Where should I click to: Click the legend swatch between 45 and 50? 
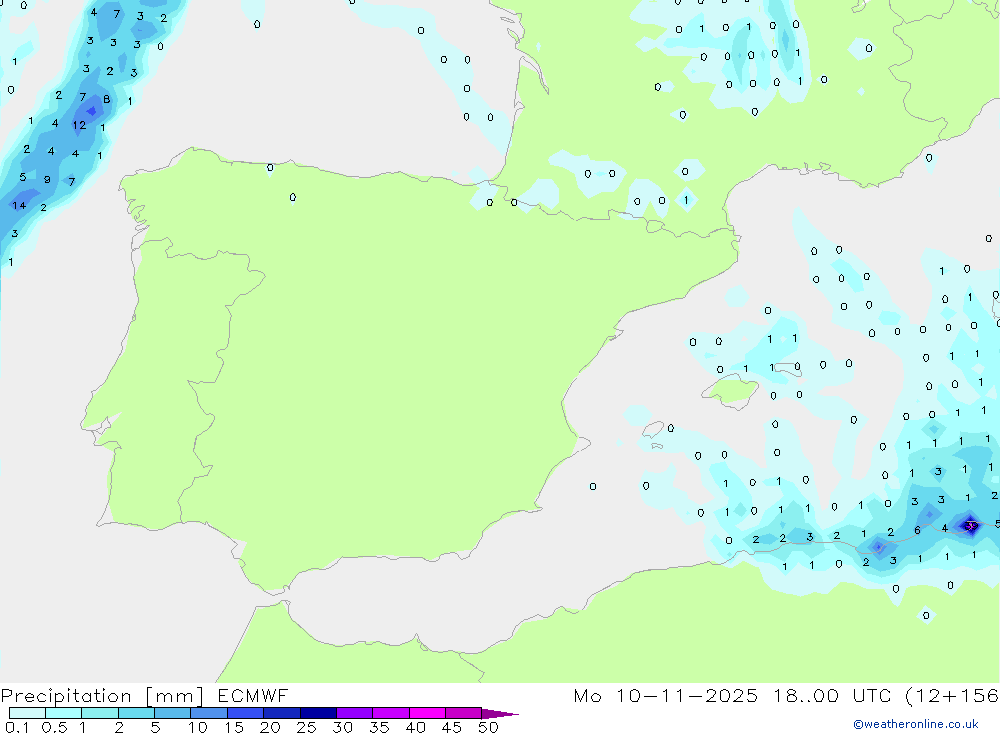click(x=464, y=713)
